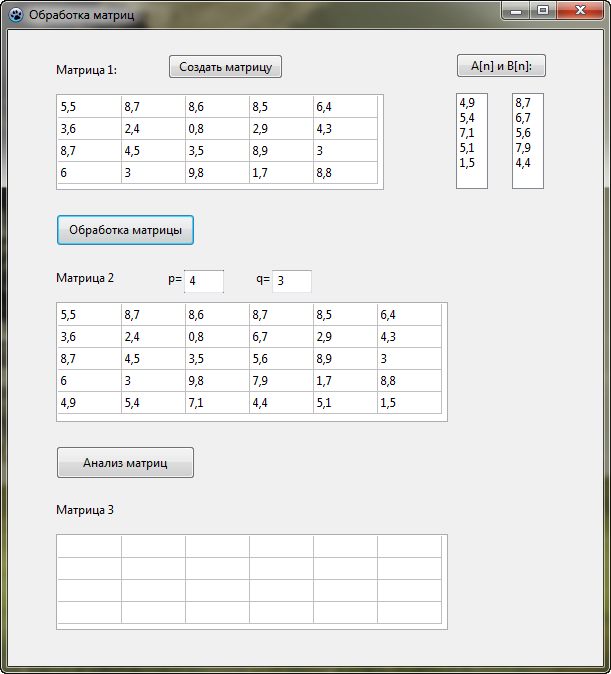The image size is (611, 674).
Task: Click cell 8,8 in Матрица 2 grid
Action: [x=410, y=380]
